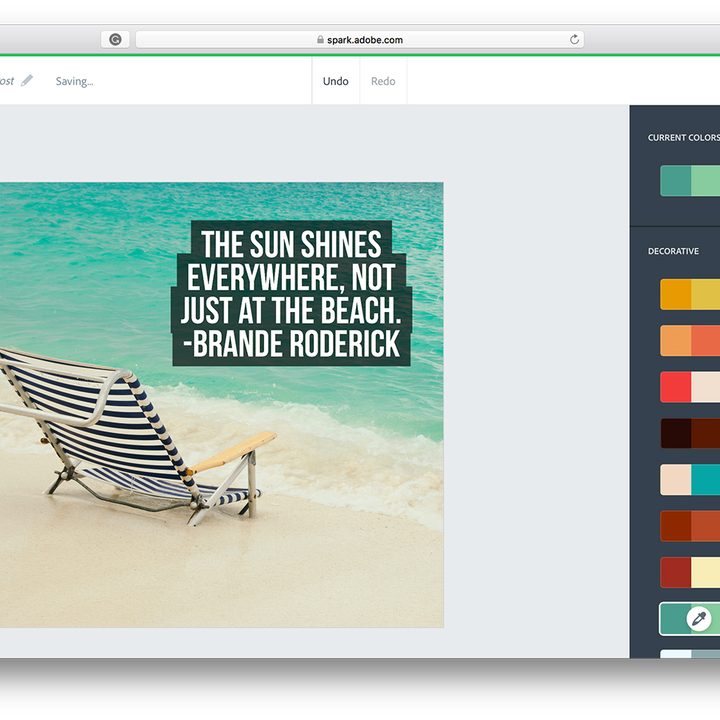The width and height of the screenshot is (720, 720).
Task: Select the current colors teal-green palette
Action: [690, 181]
